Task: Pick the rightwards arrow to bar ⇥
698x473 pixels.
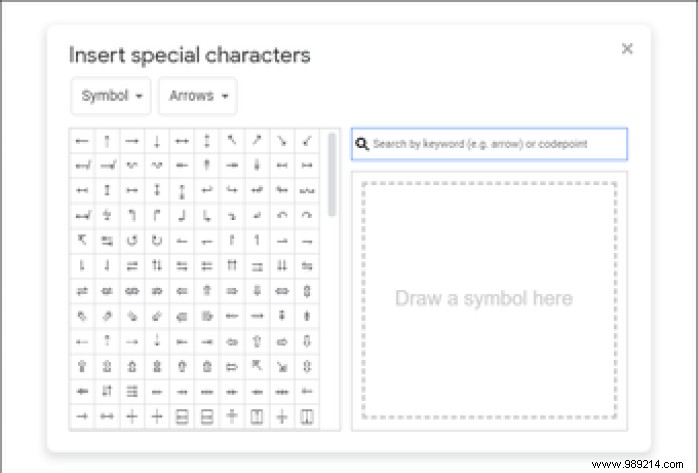Action: coord(207,341)
